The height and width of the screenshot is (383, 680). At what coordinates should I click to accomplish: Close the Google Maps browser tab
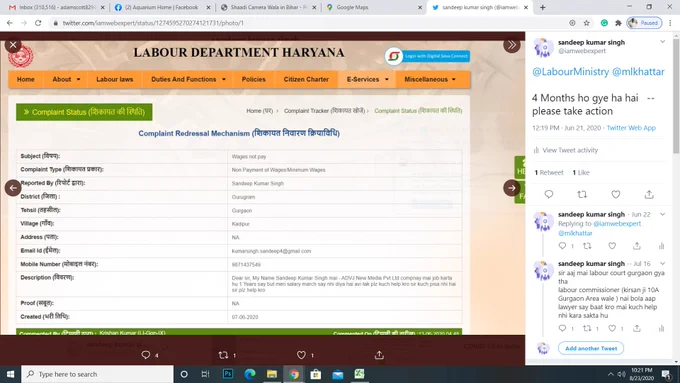point(420,7)
